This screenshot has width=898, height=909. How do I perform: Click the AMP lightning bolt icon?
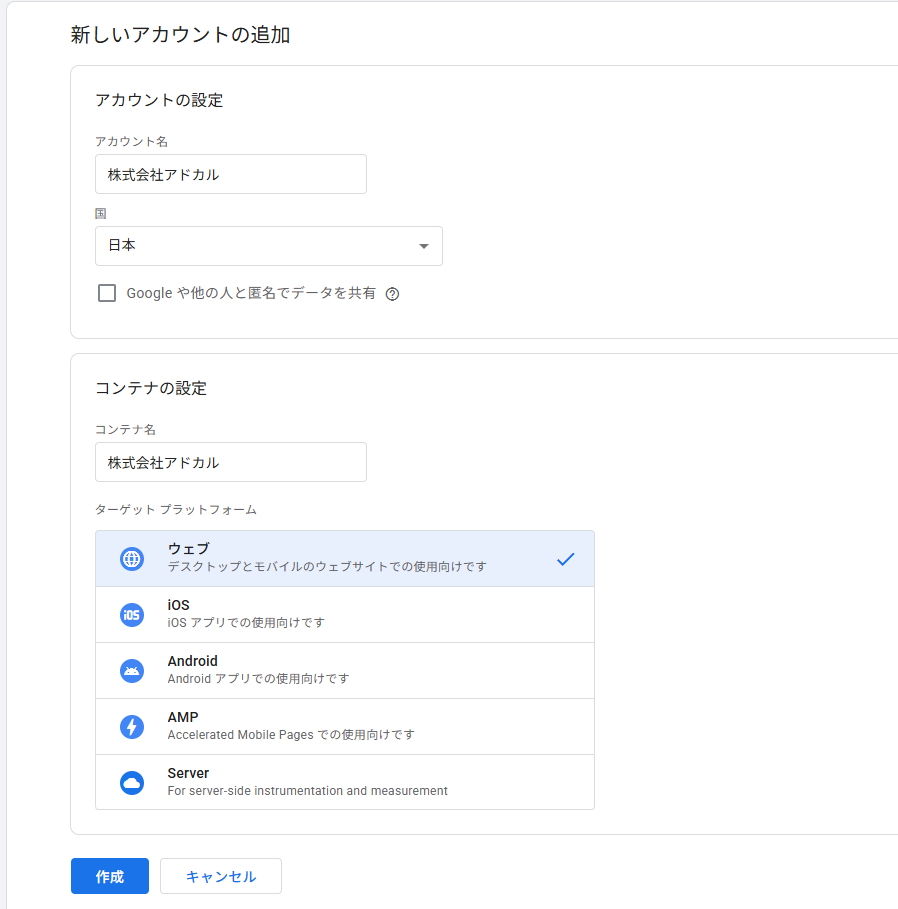point(131,727)
